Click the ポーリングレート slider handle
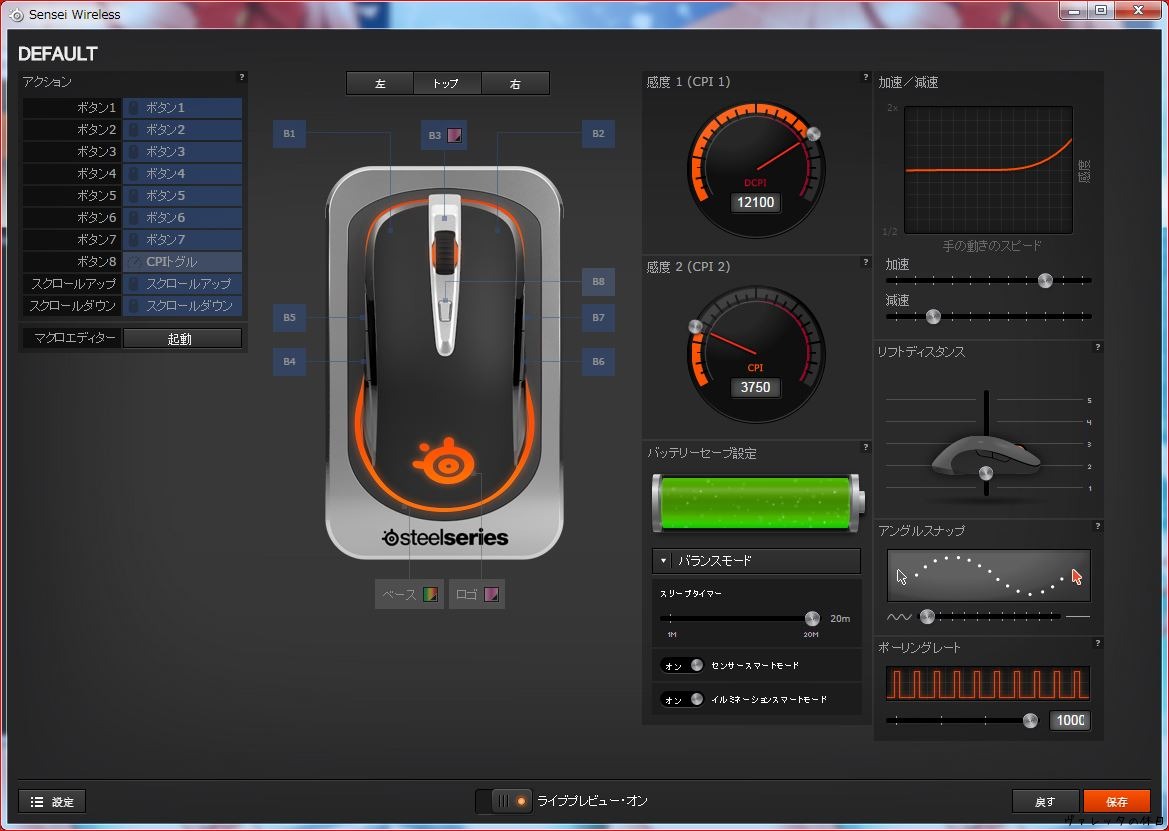Viewport: 1169px width, 831px height. pos(1030,720)
